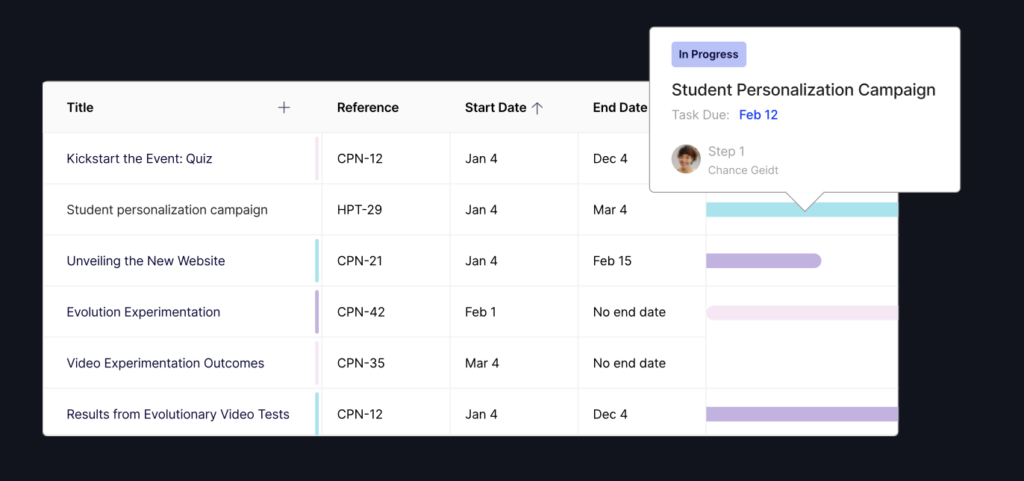Click pink timeline bar for Evolution Experimentation

(x=802, y=312)
